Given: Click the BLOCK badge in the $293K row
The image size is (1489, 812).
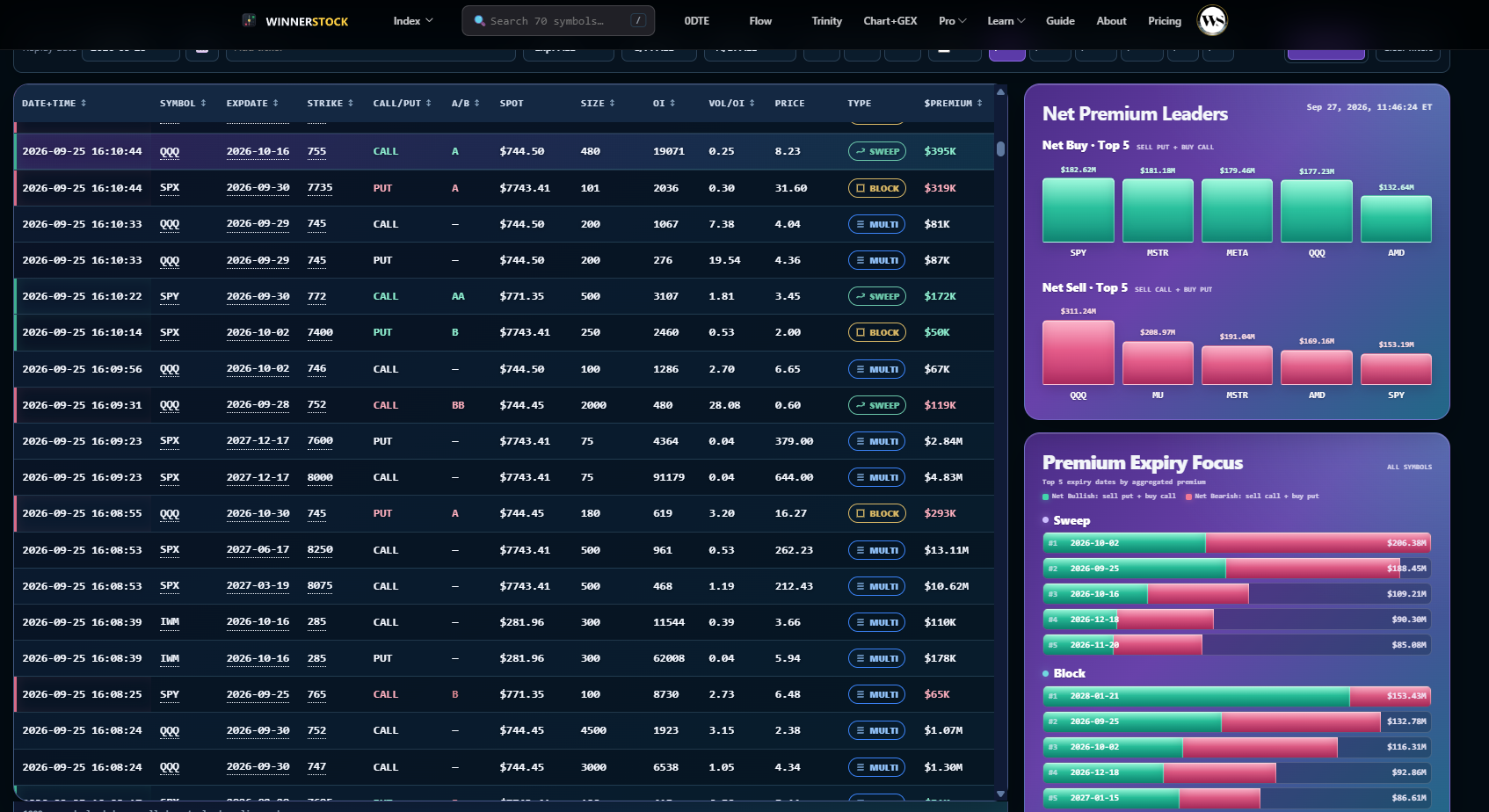Looking at the screenshot, I should pos(876,513).
